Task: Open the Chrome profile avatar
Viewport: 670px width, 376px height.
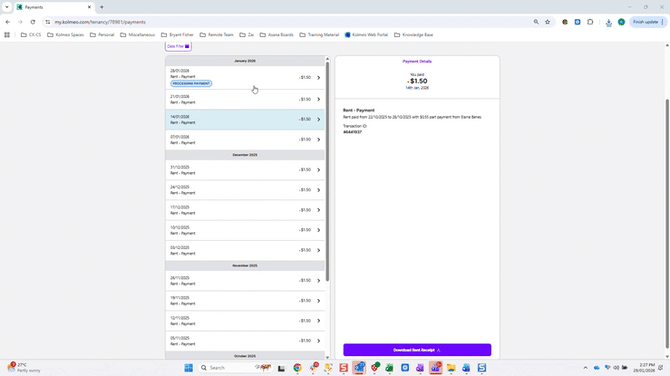Action: pos(621,22)
